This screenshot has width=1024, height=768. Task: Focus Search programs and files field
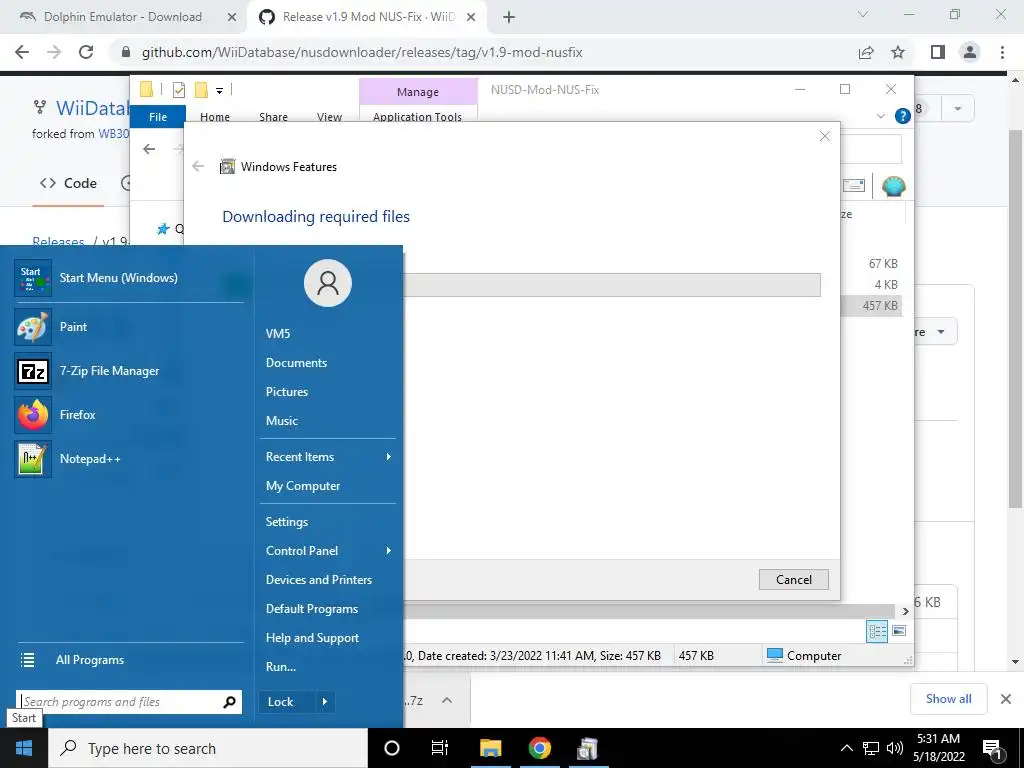[121, 702]
